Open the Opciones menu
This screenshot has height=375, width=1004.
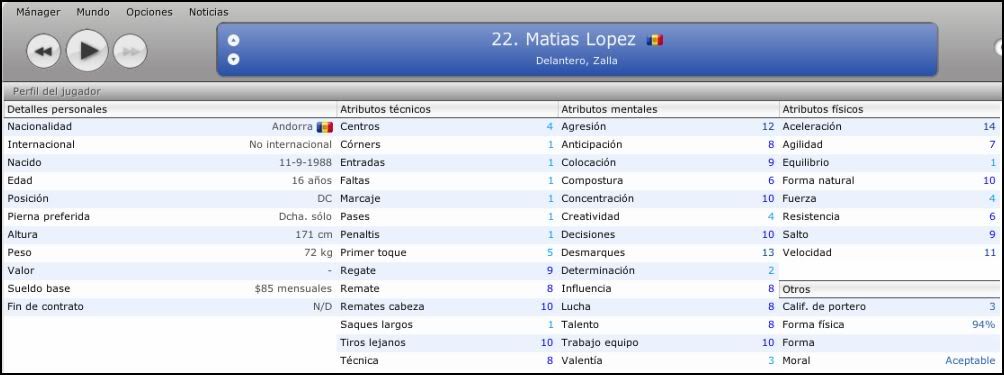coord(149,12)
